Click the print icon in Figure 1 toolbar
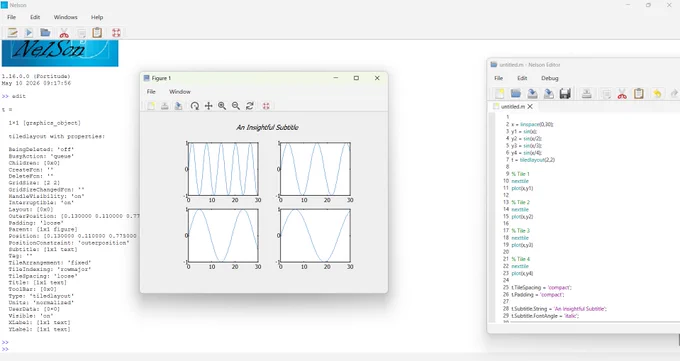 coord(165,106)
